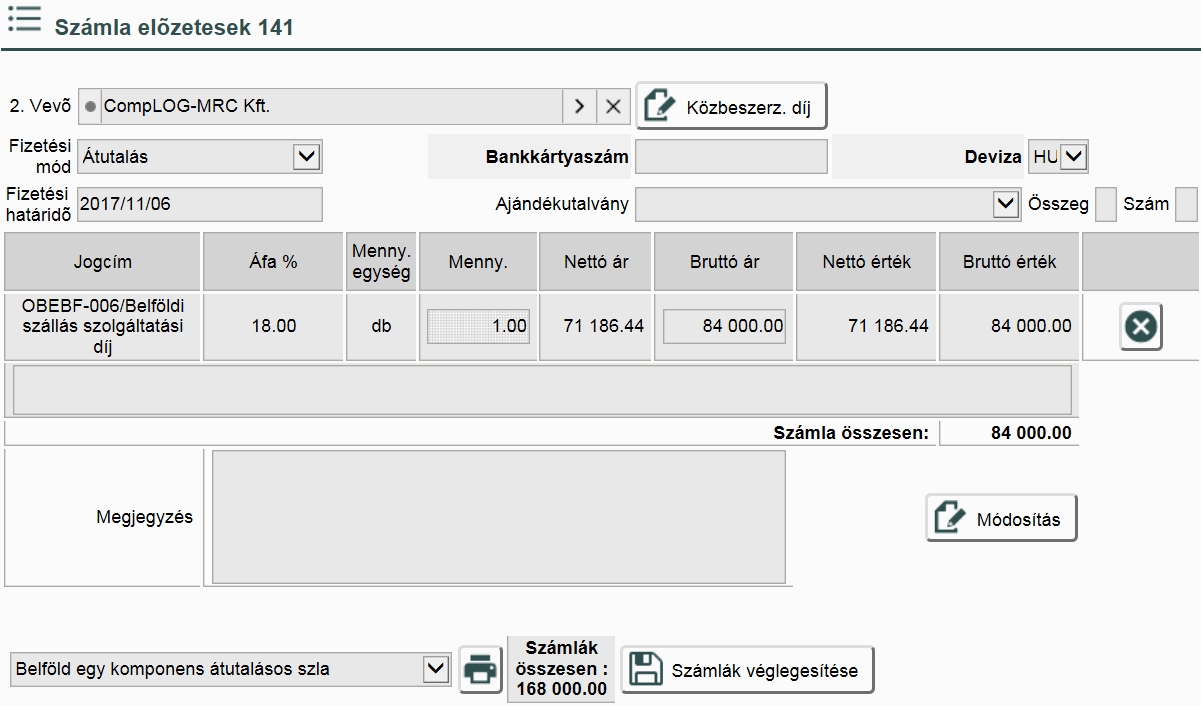Image resolution: width=1201 pixels, height=706 pixels.
Task: Click the wide empty field below item row
Action: click(x=542, y=390)
